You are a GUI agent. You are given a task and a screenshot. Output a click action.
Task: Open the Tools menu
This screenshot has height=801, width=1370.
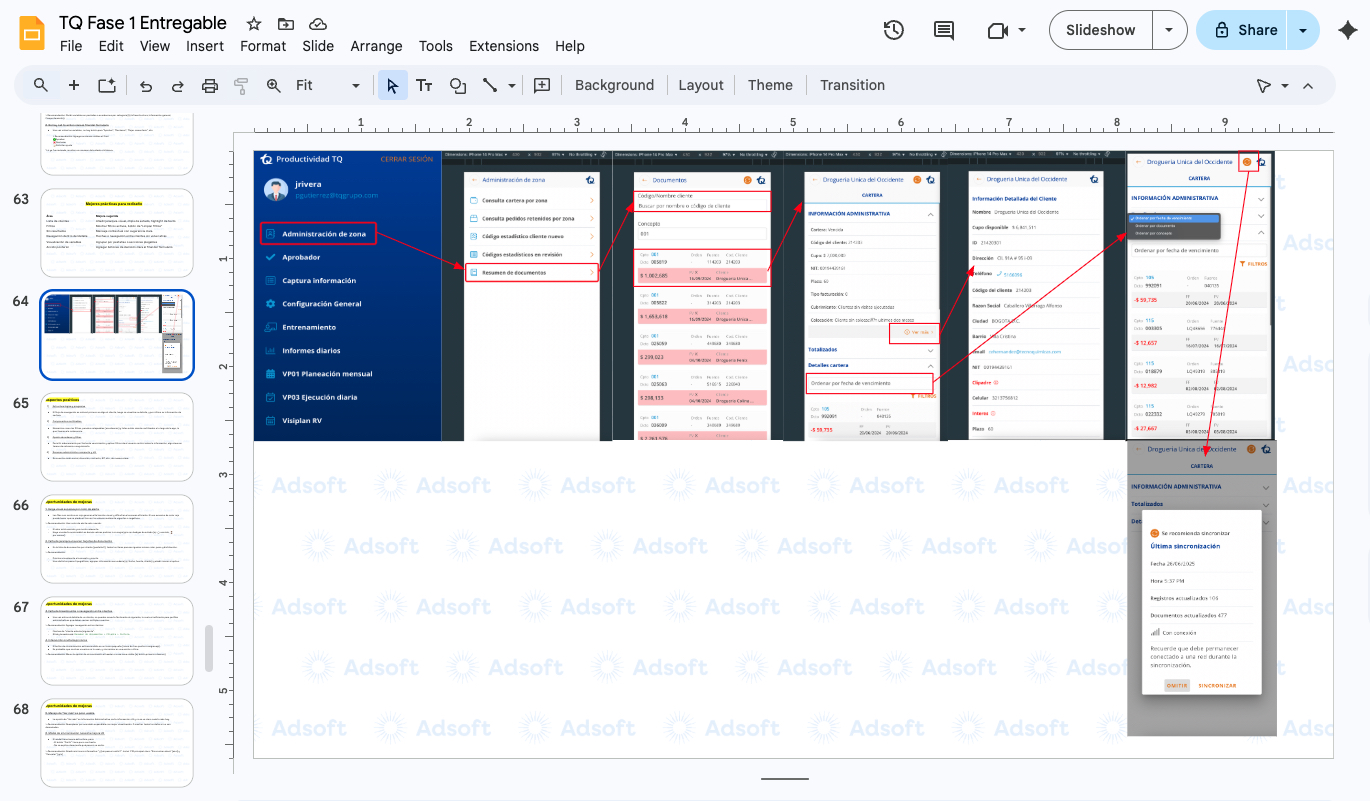pos(436,46)
